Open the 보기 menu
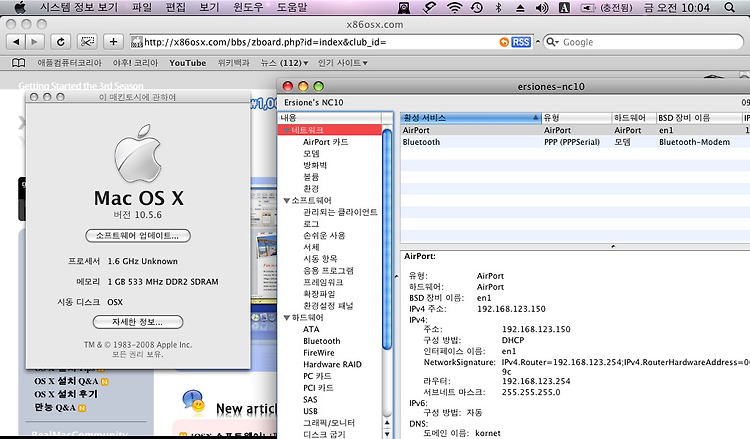Image resolution: width=750 pixels, height=439 pixels. (x=209, y=7)
